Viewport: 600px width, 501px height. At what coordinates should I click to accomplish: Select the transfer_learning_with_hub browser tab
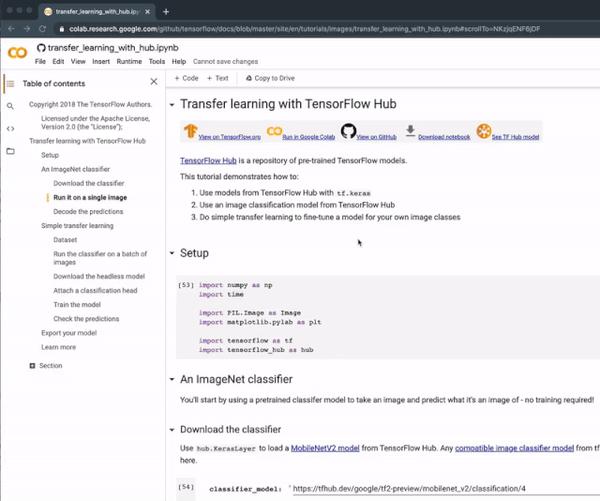(96, 12)
